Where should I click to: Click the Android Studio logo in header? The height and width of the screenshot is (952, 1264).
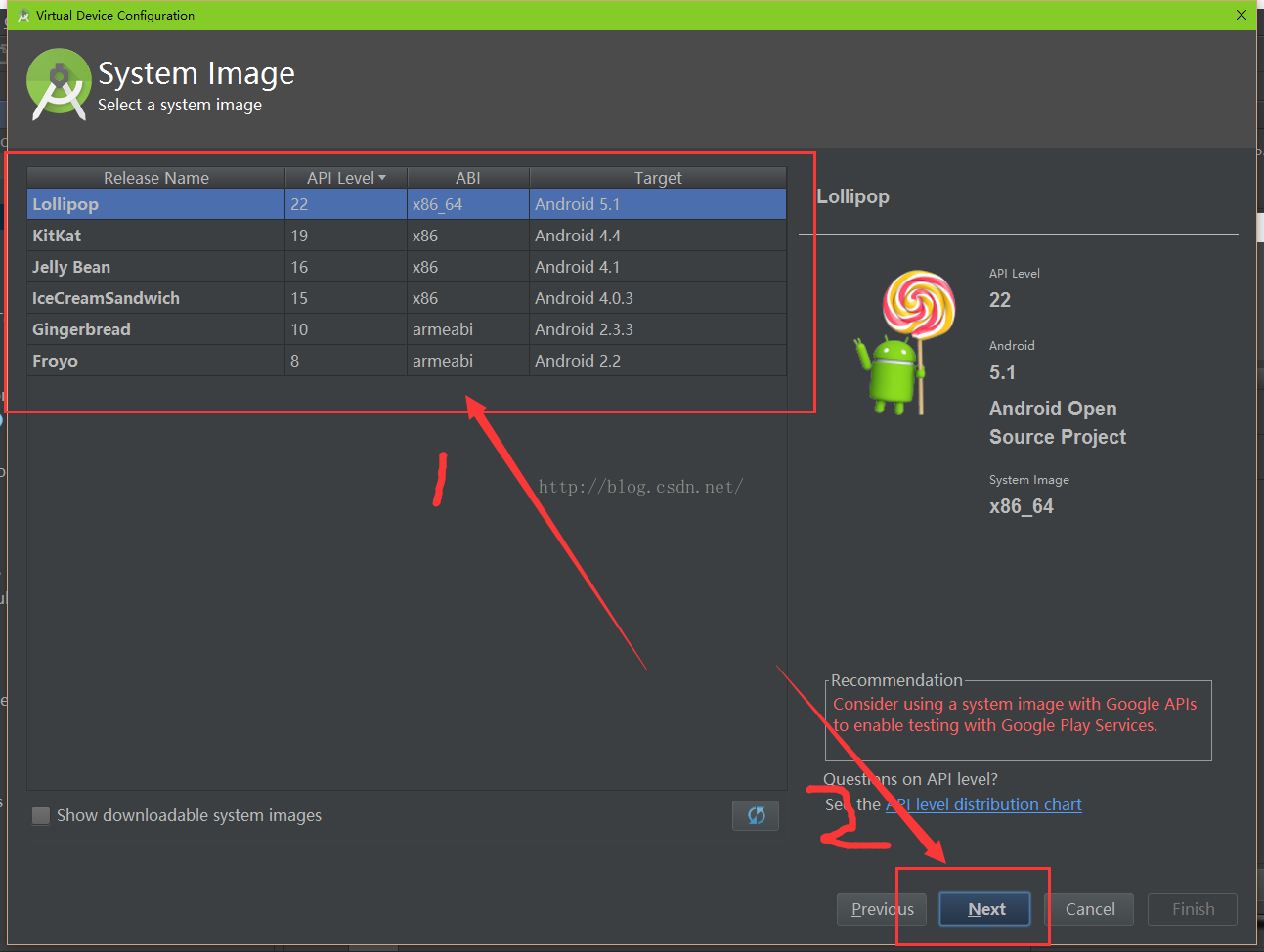click(59, 84)
